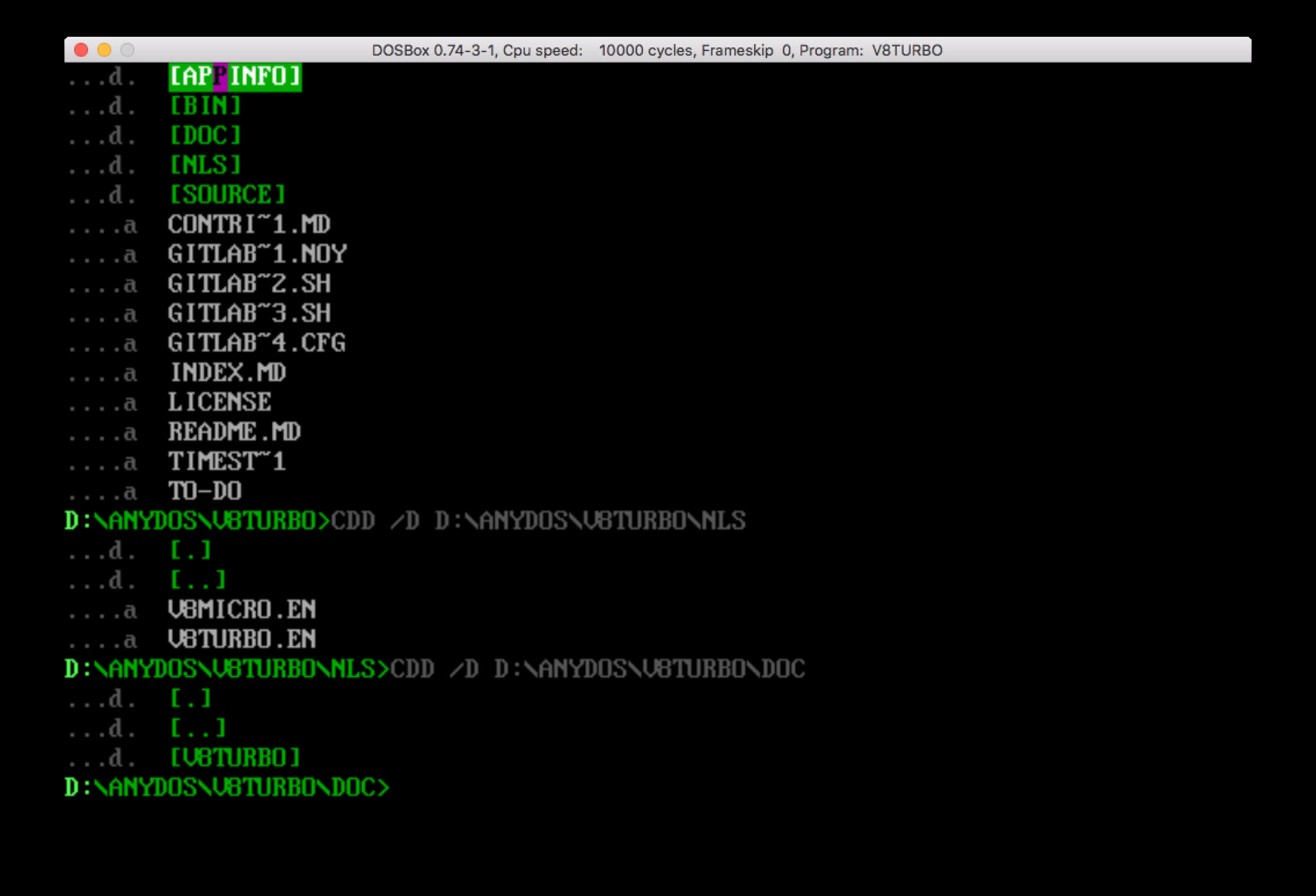
Task: Click the [BIN] directory entry
Action: tap(205, 106)
